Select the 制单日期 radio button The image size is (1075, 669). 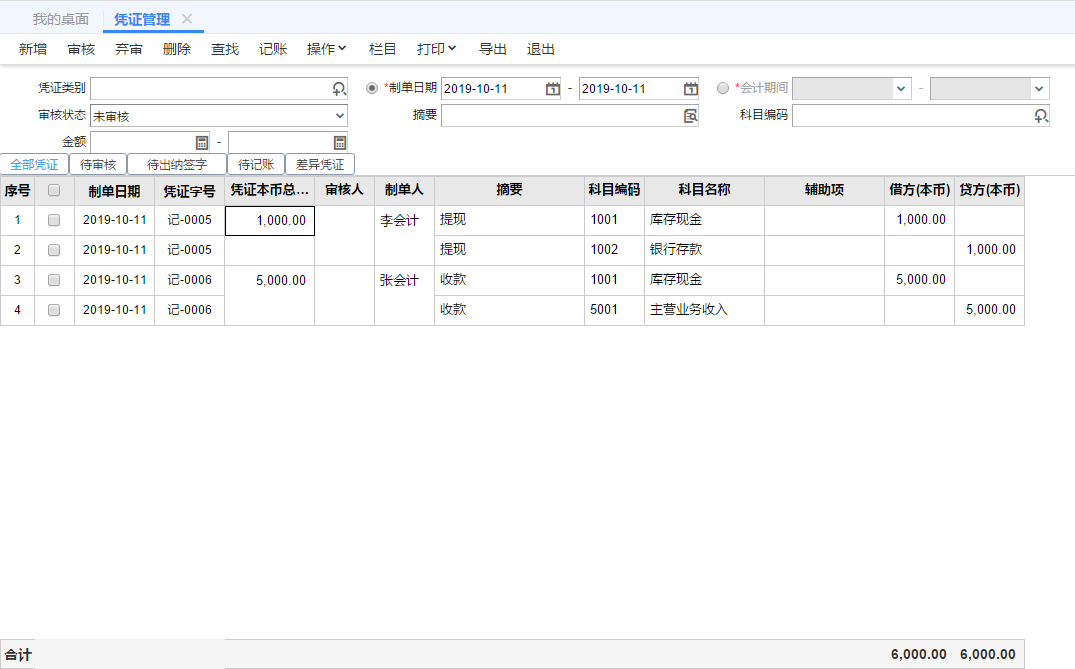[373, 88]
